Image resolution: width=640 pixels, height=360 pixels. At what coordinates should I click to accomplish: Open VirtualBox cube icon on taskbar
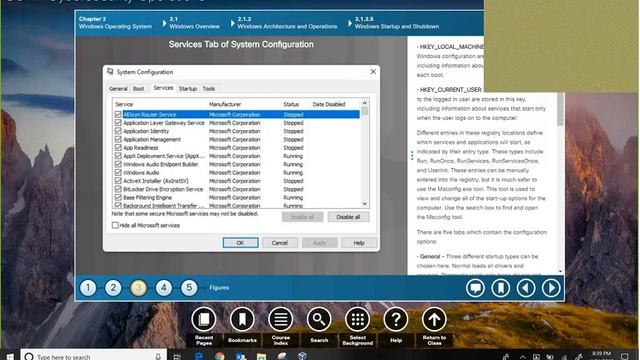pos(302,356)
